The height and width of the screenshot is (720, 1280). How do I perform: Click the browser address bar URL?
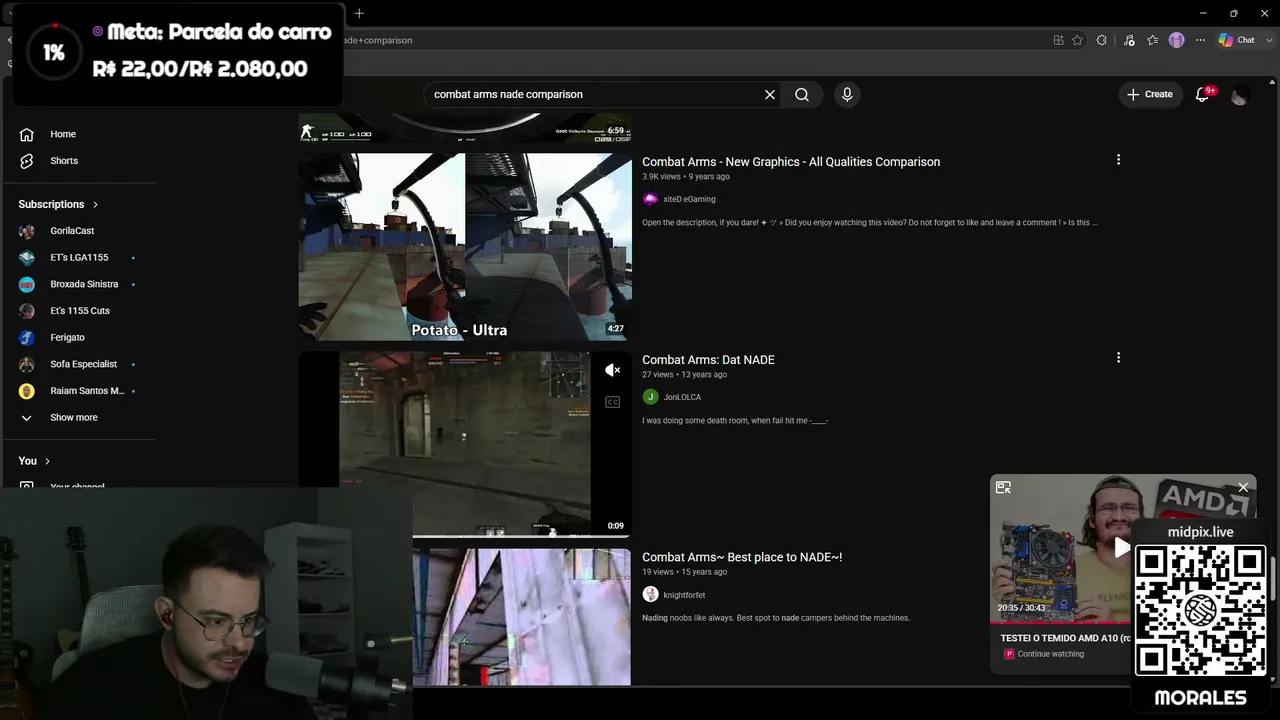tap(377, 40)
